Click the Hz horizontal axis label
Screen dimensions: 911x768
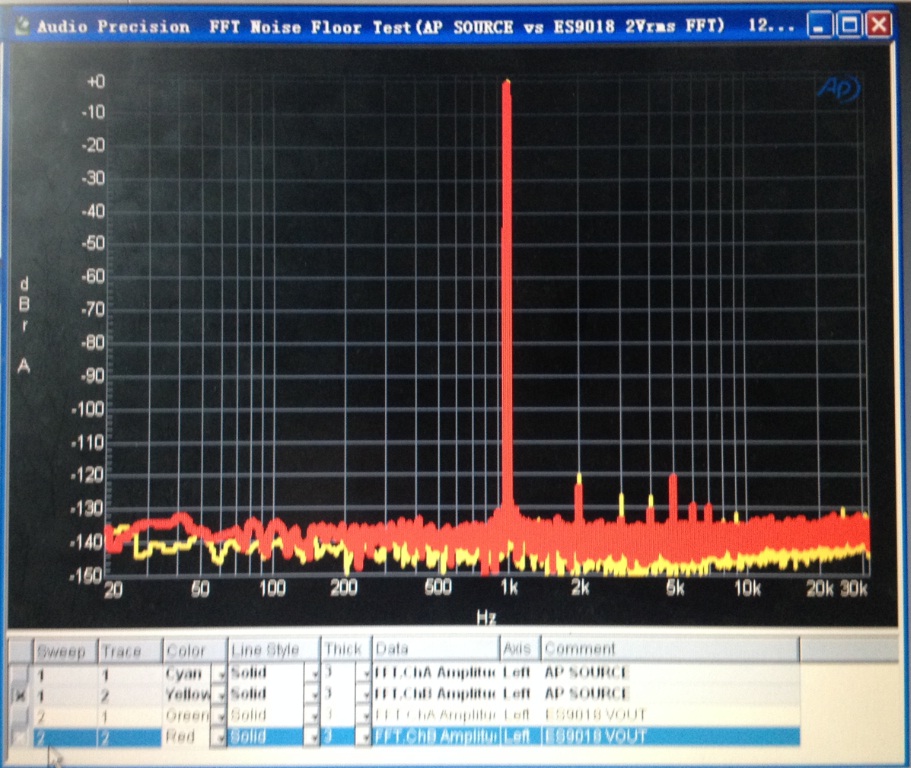486,617
